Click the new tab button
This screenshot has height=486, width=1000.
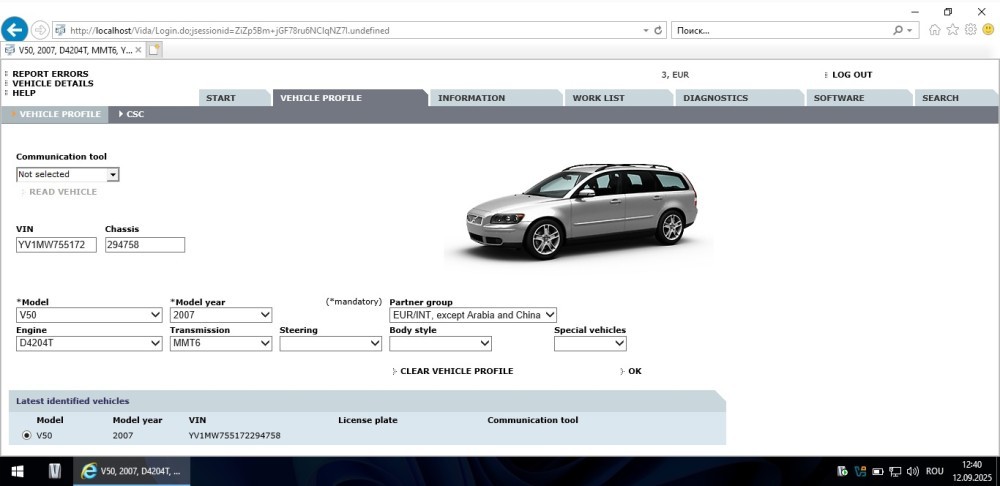point(155,49)
